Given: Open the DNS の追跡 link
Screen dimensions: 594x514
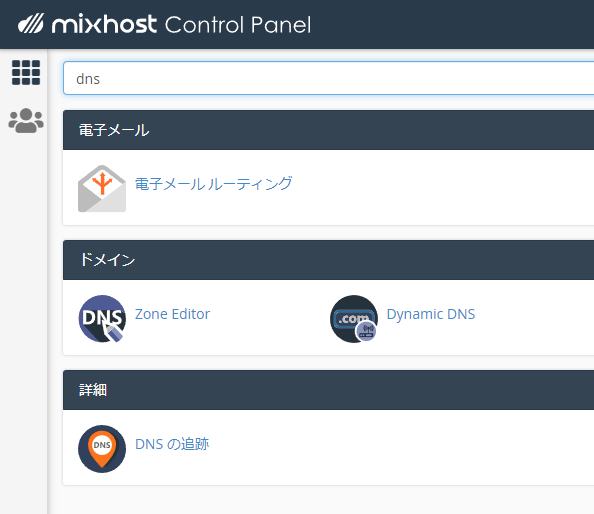Looking at the screenshot, I should click(172, 444).
